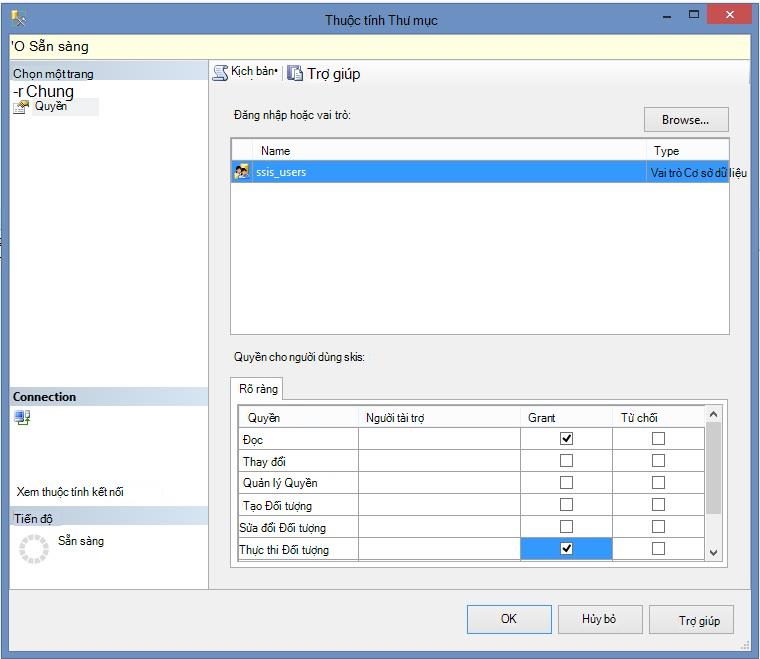Click Người tài trợ cell for Đọc
This screenshot has height=659, width=760.
click(439, 439)
